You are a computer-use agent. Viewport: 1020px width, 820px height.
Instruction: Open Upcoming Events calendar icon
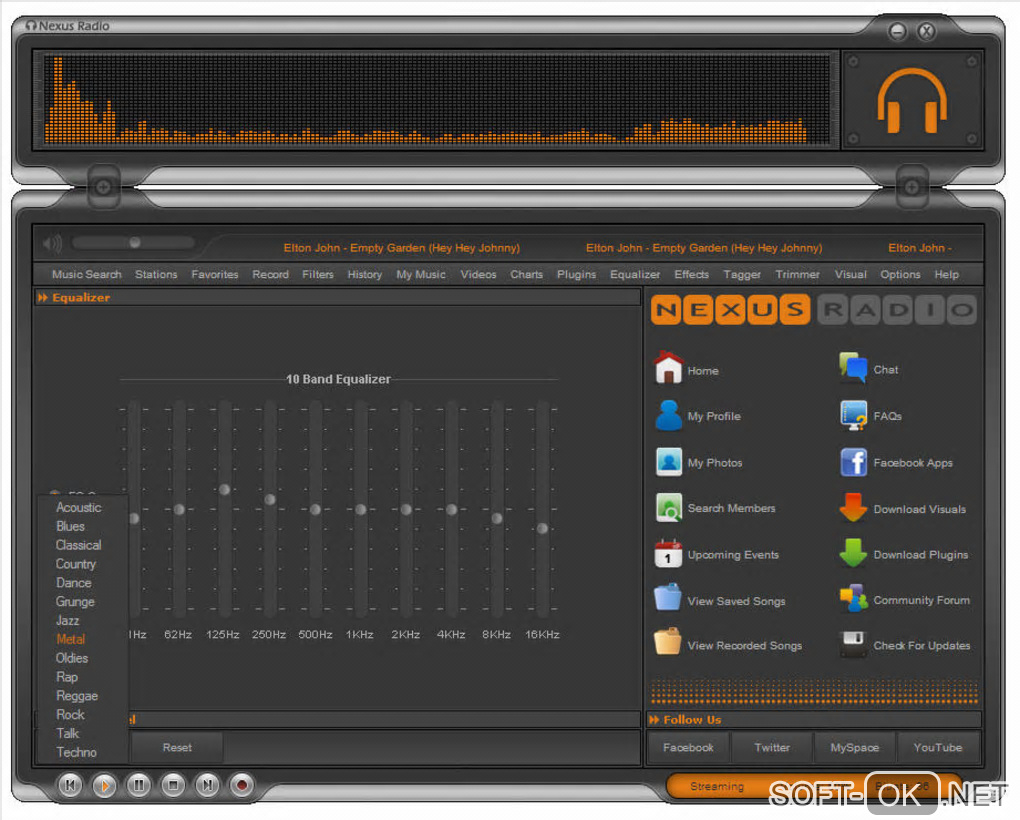pos(668,554)
